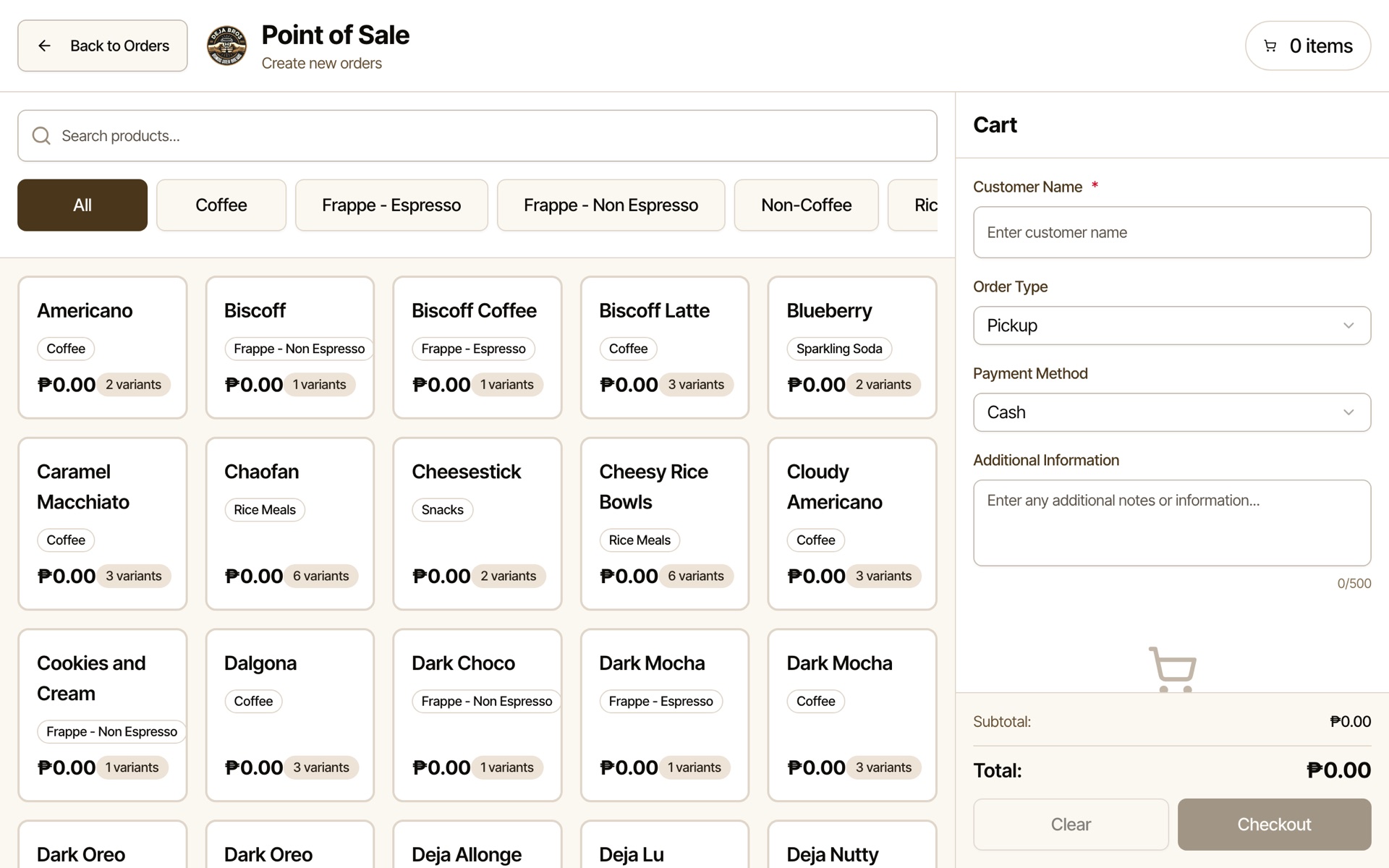Image resolution: width=1389 pixels, height=868 pixels.
Task: Click the 0 items cart button
Action: [1308, 46]
